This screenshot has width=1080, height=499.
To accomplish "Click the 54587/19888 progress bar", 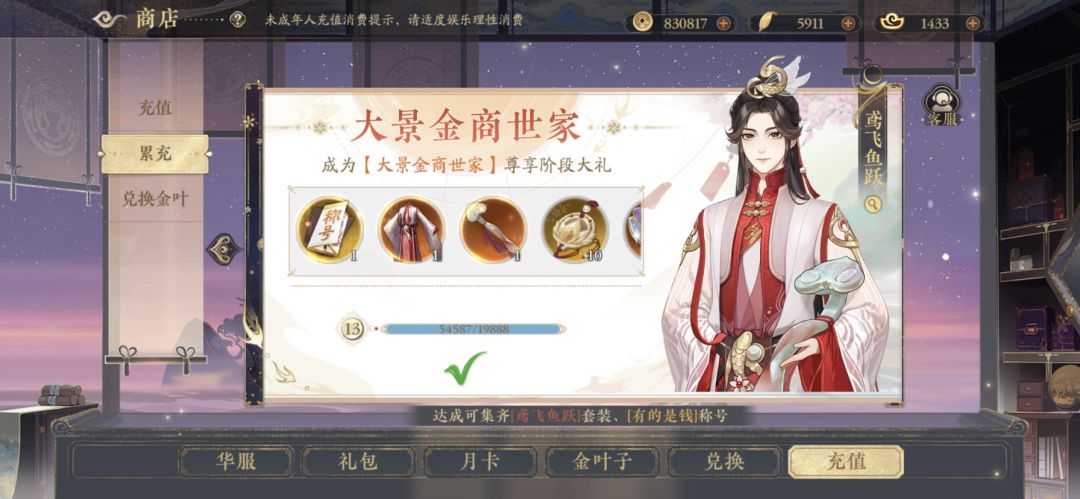I will 472,329.
